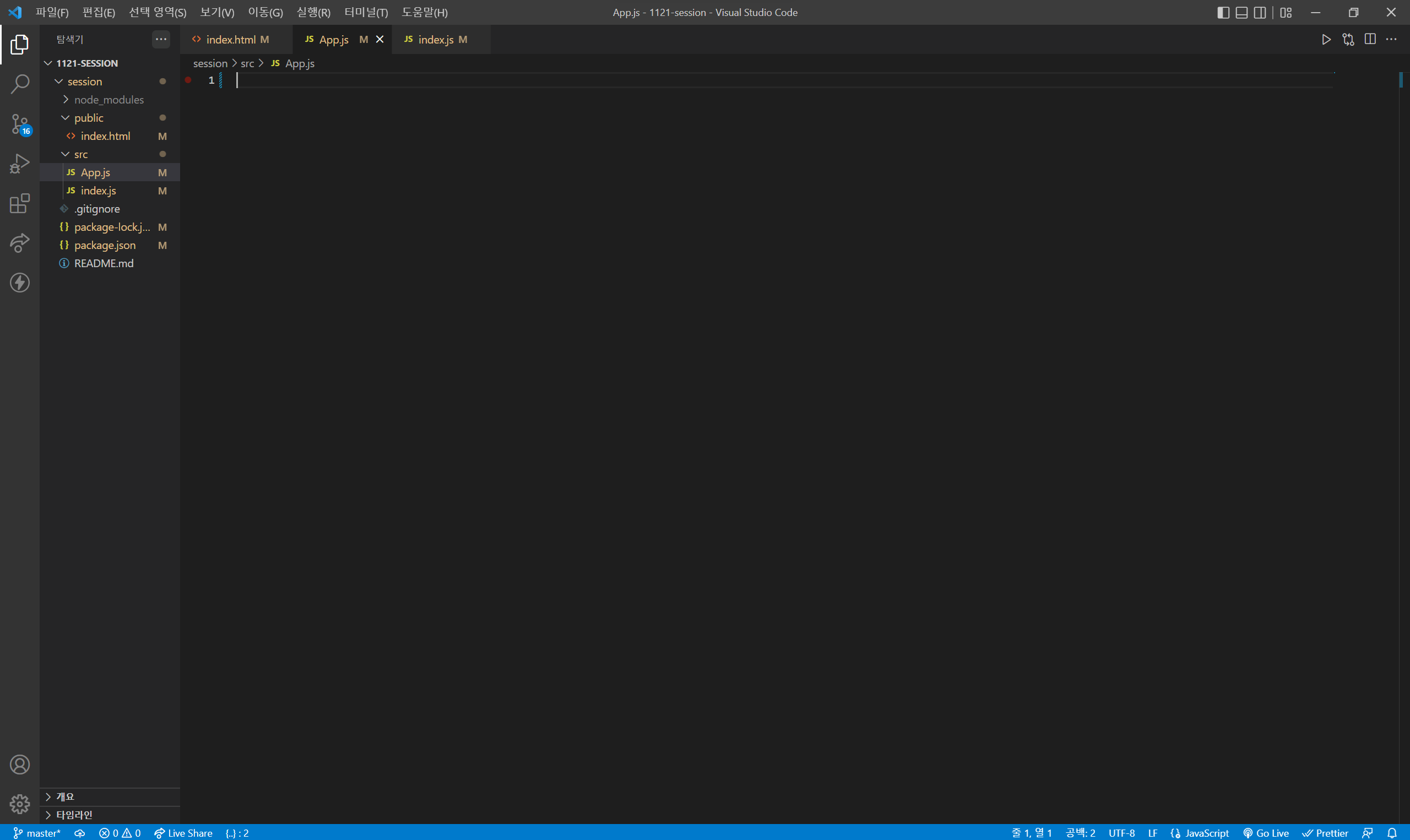Open the Thunder Client lightning icon
The height and width of the screenshot is (840, 1410).
pyautogui.click(x=20, y=283)
